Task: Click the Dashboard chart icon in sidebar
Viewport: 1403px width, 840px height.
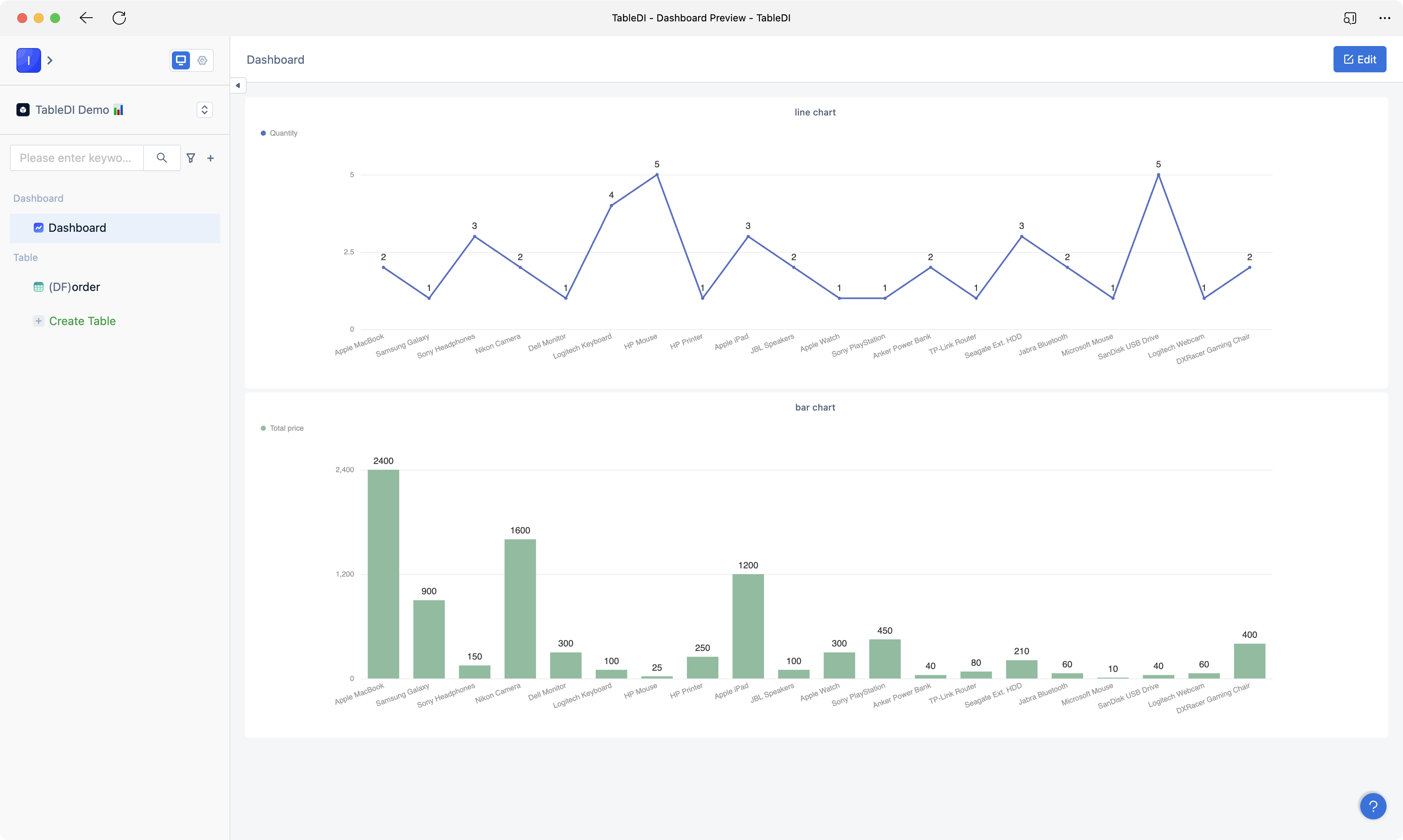Action: 39,228
